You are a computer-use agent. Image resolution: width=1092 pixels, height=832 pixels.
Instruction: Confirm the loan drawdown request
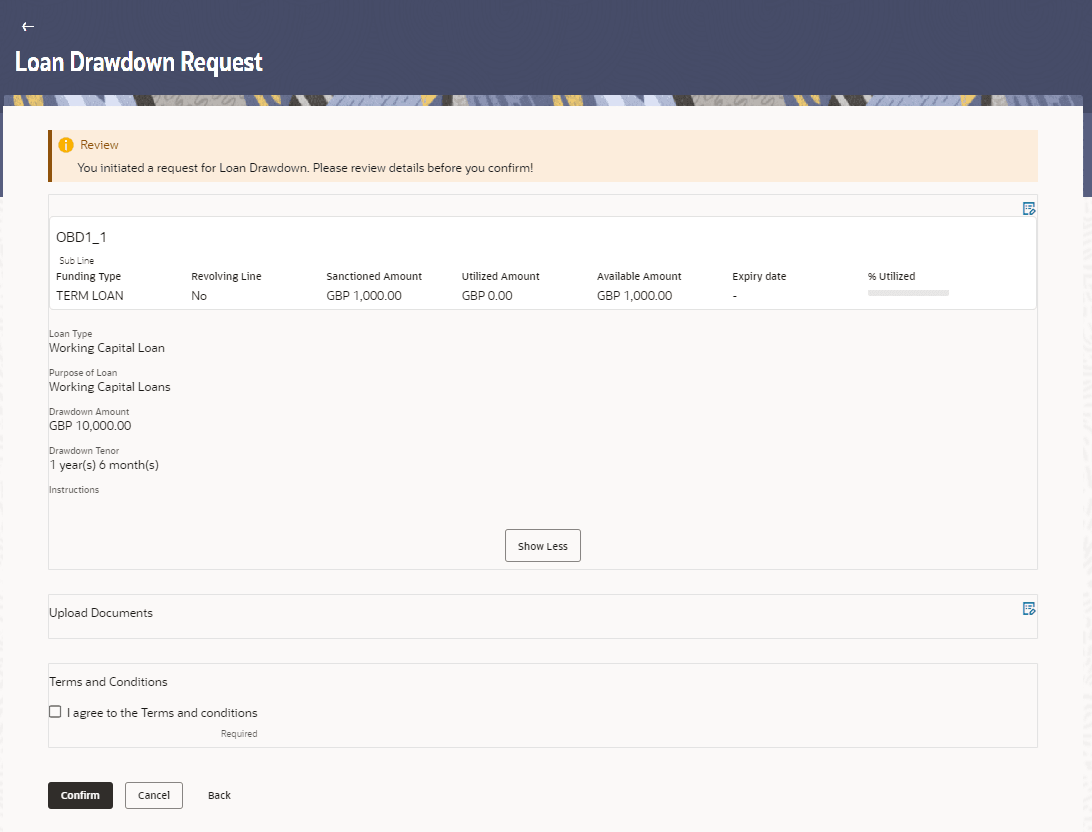(80, 795)
